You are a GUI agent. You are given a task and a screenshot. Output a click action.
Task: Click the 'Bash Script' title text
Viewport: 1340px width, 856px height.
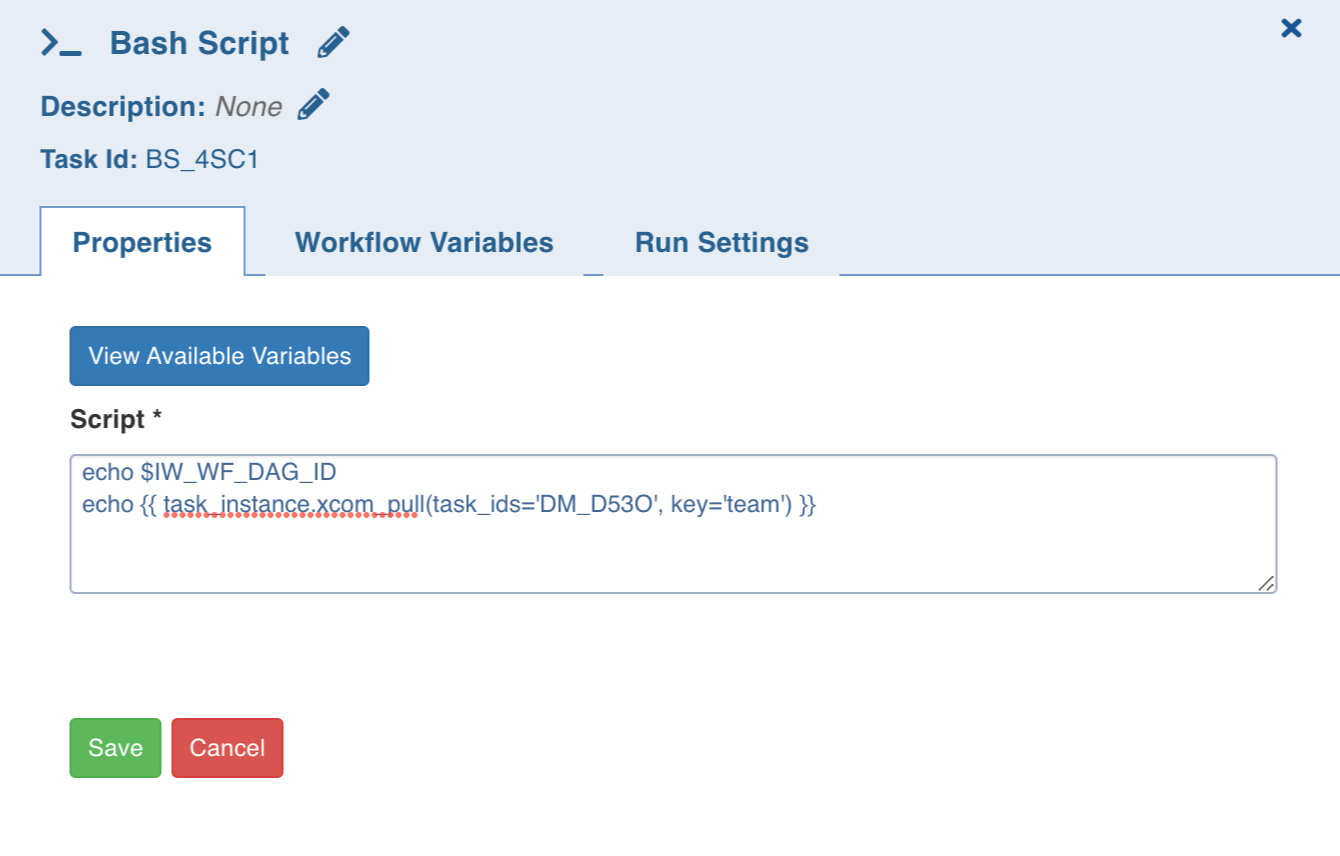[x=199, y=43]
